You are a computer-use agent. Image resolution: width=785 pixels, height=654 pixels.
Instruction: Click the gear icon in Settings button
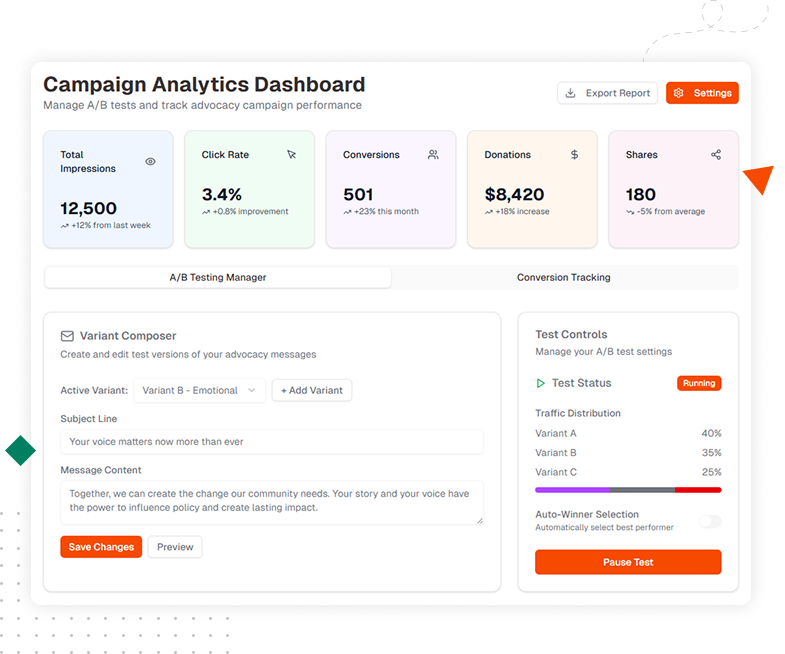(x=678, y=93)
